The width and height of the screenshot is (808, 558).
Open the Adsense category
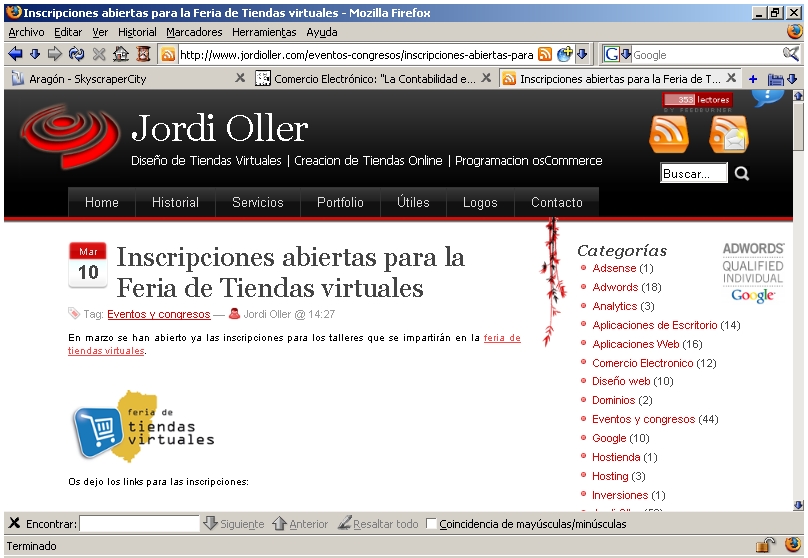click(614, 268)
